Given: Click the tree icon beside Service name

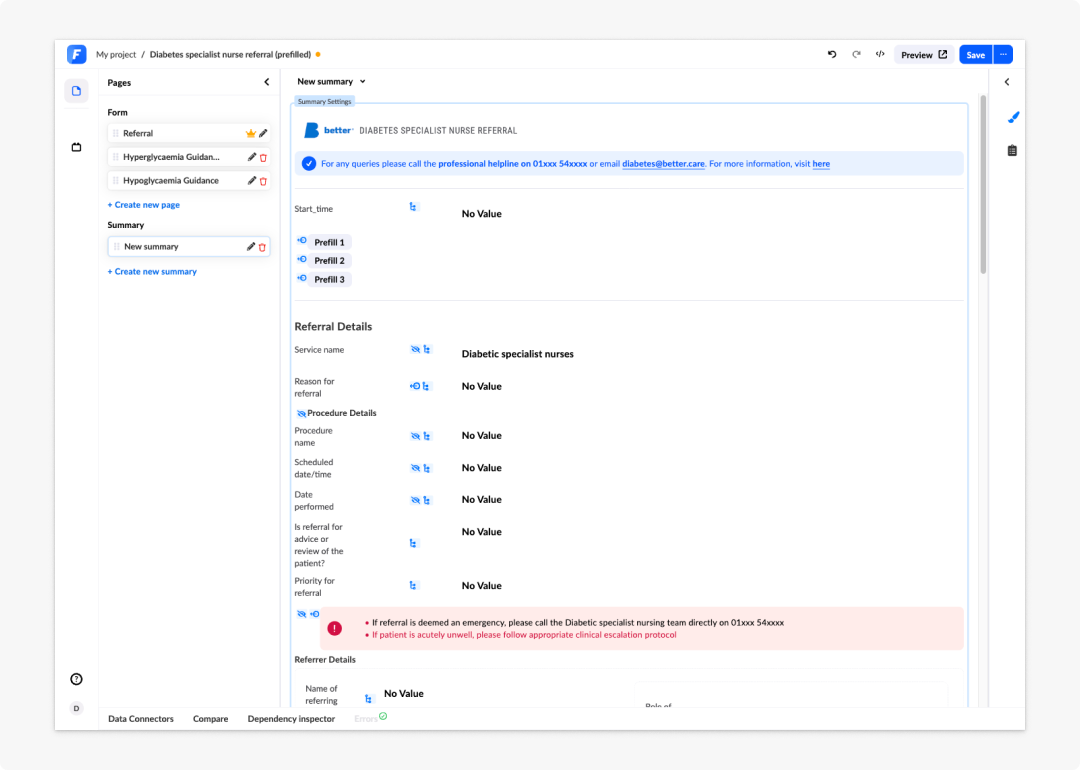Looking at the screenshot, I should click(x=427, y=350).
